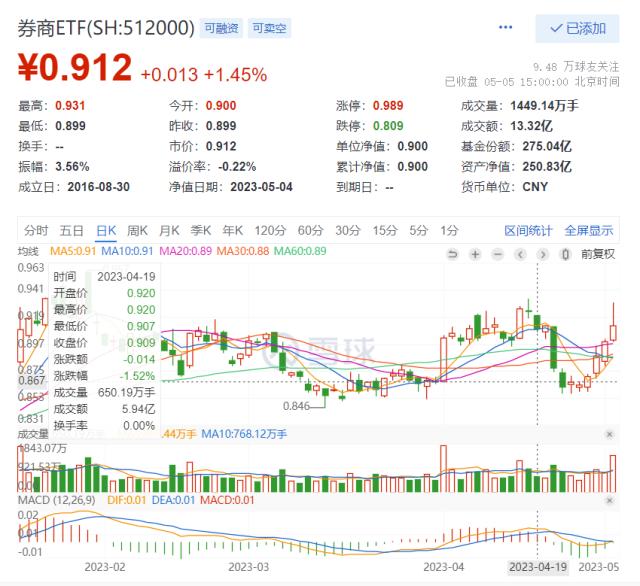Click the 货币单位 CNY value

click(535, 187)
